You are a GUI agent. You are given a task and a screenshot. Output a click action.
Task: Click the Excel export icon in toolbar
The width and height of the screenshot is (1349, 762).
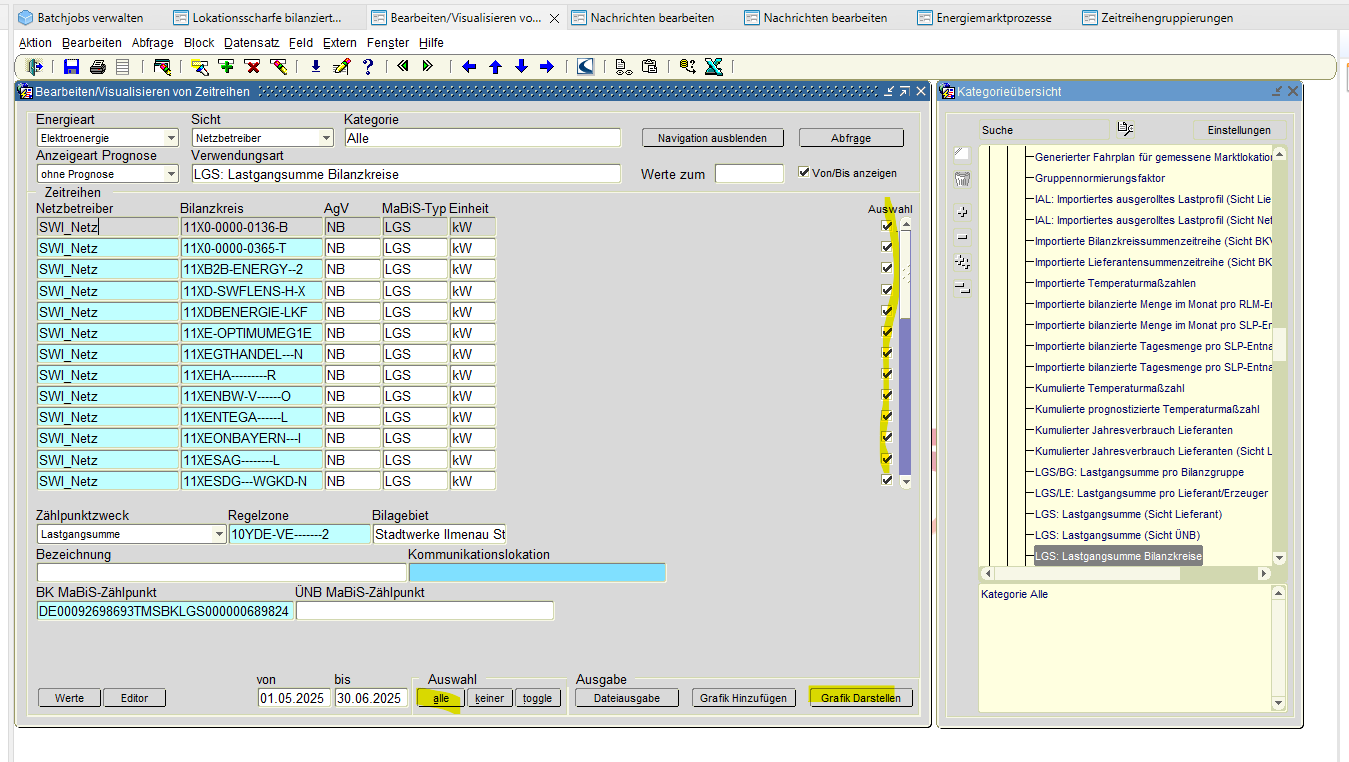point(713,67)
